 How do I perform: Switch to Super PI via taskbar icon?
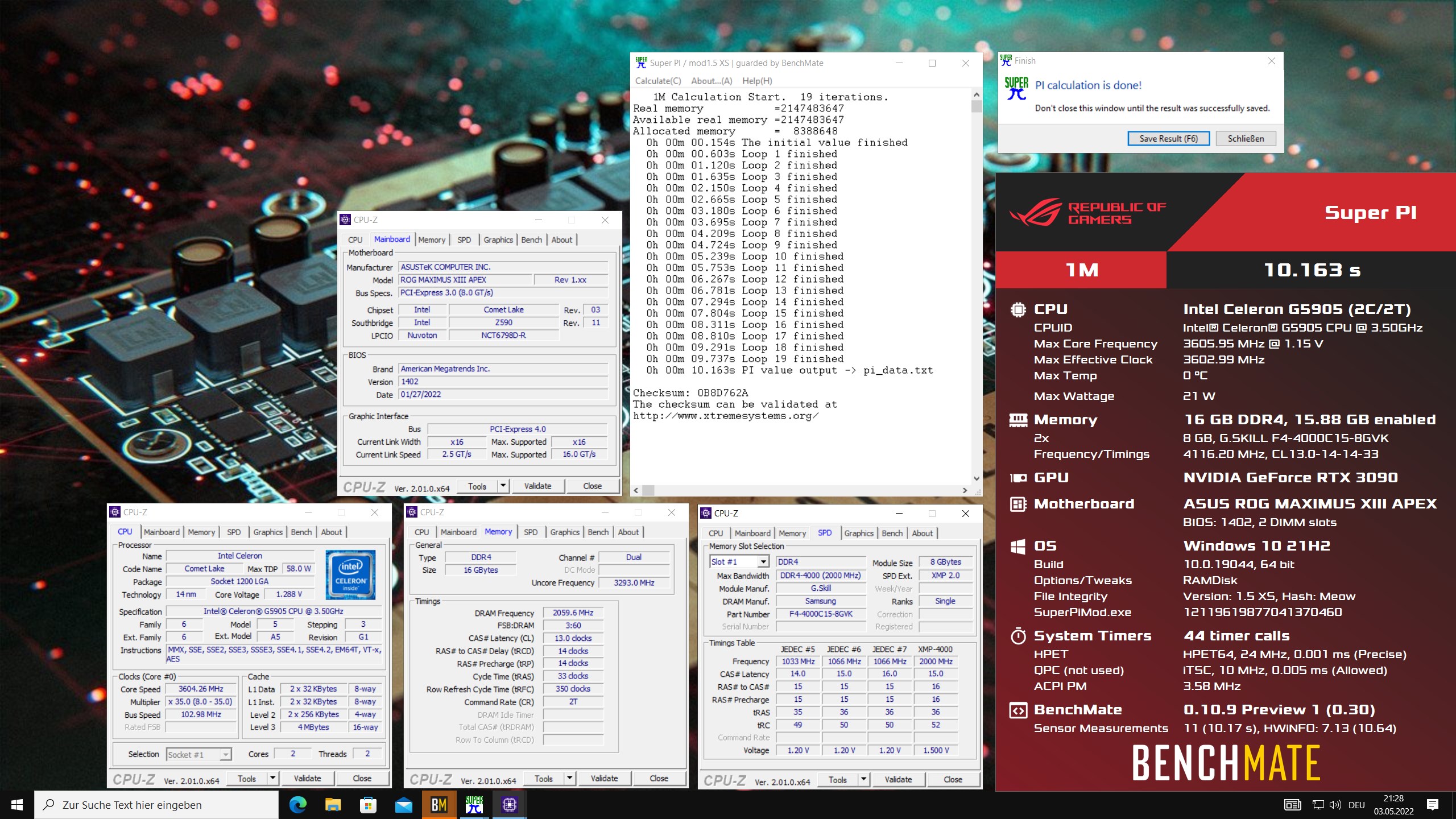(474, 805)
